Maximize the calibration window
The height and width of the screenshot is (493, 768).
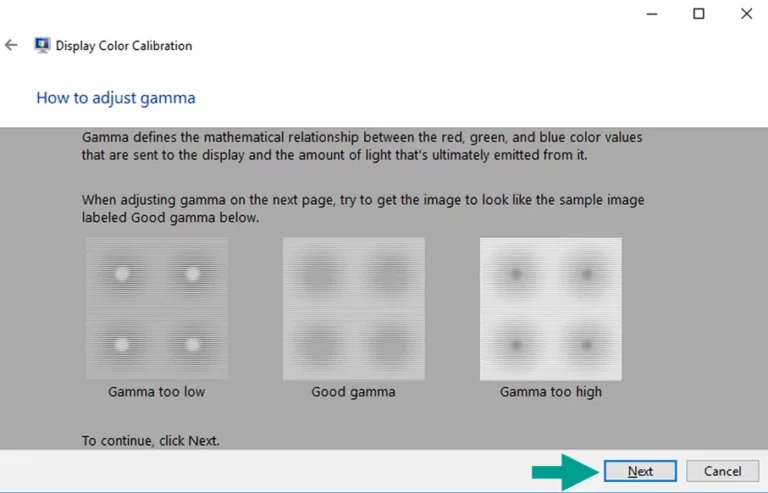point(699,14)
